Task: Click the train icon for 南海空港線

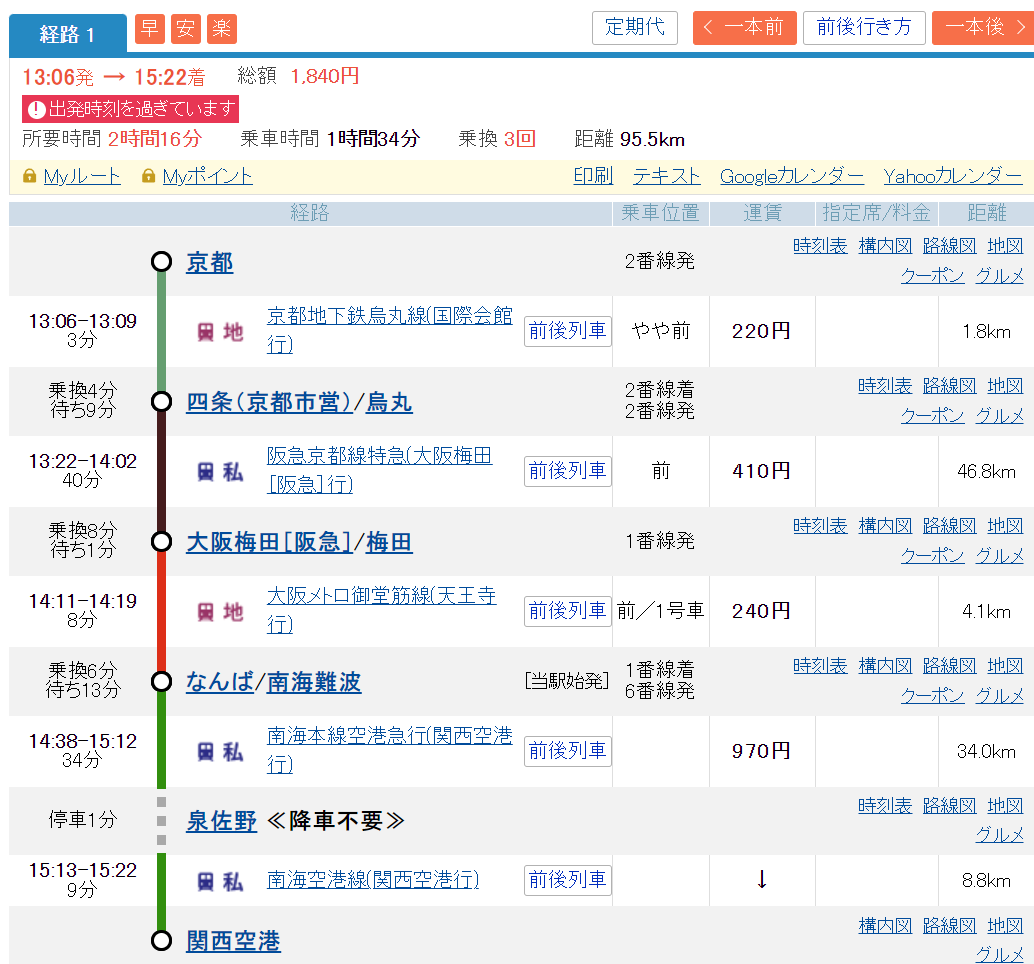Action: [205, 881]
